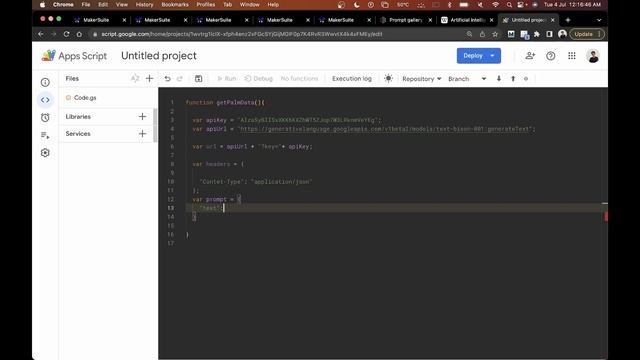
Task: Open macOS Spotlight search icon
Action: (x=509, y=5)
